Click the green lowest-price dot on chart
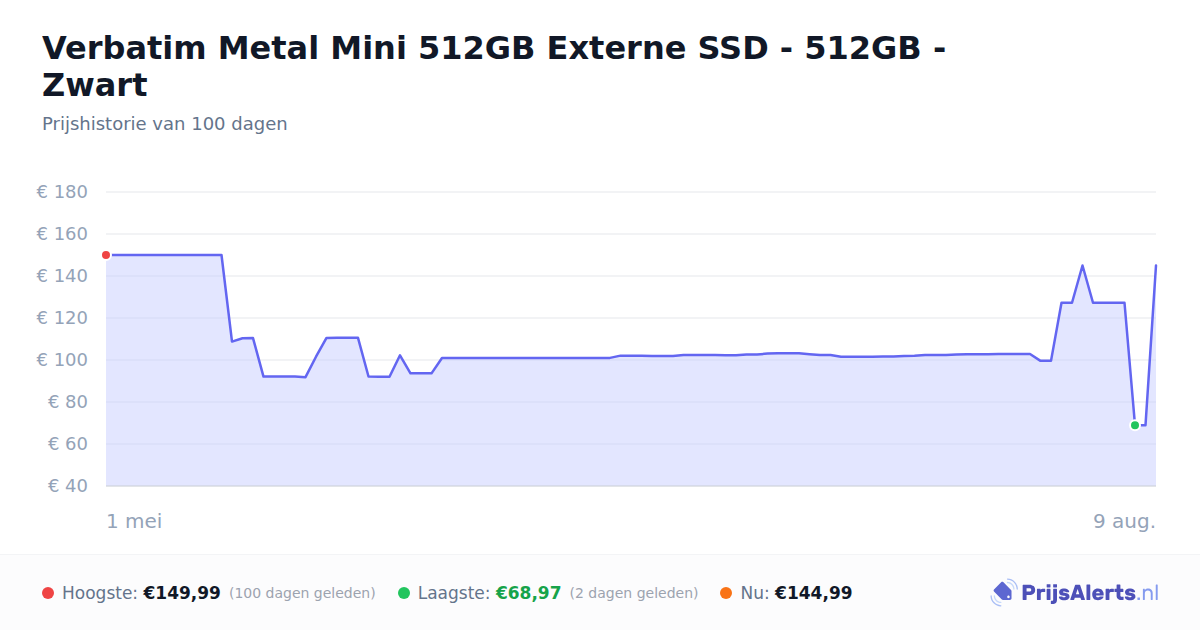Screen dimensions: 1200x630 coord(1135,425)
